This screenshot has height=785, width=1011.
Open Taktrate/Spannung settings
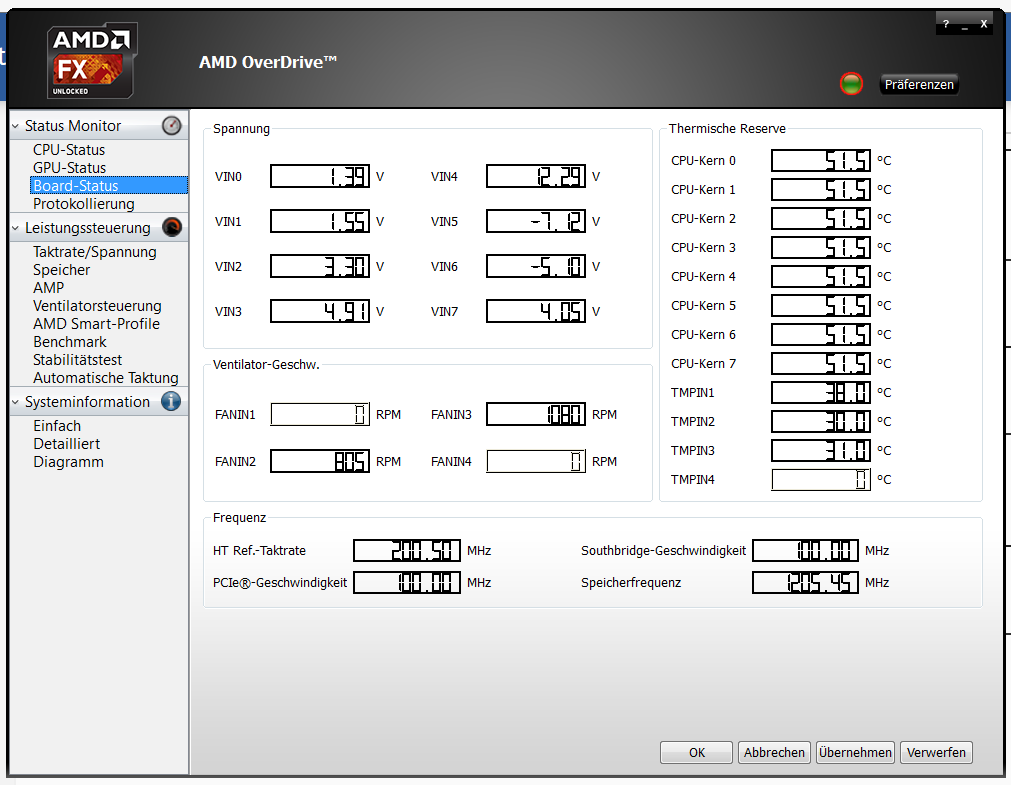[x=95, y=252]
